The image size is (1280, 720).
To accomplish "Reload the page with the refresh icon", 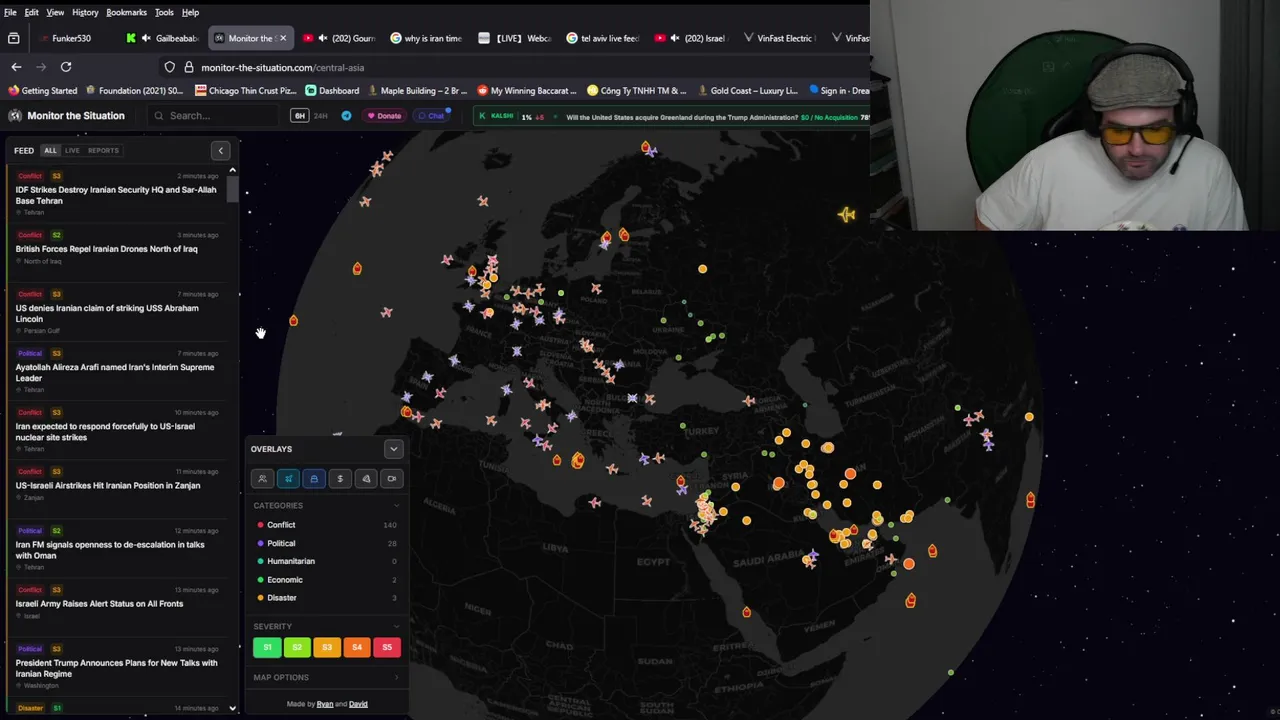I will coord(66,67).
